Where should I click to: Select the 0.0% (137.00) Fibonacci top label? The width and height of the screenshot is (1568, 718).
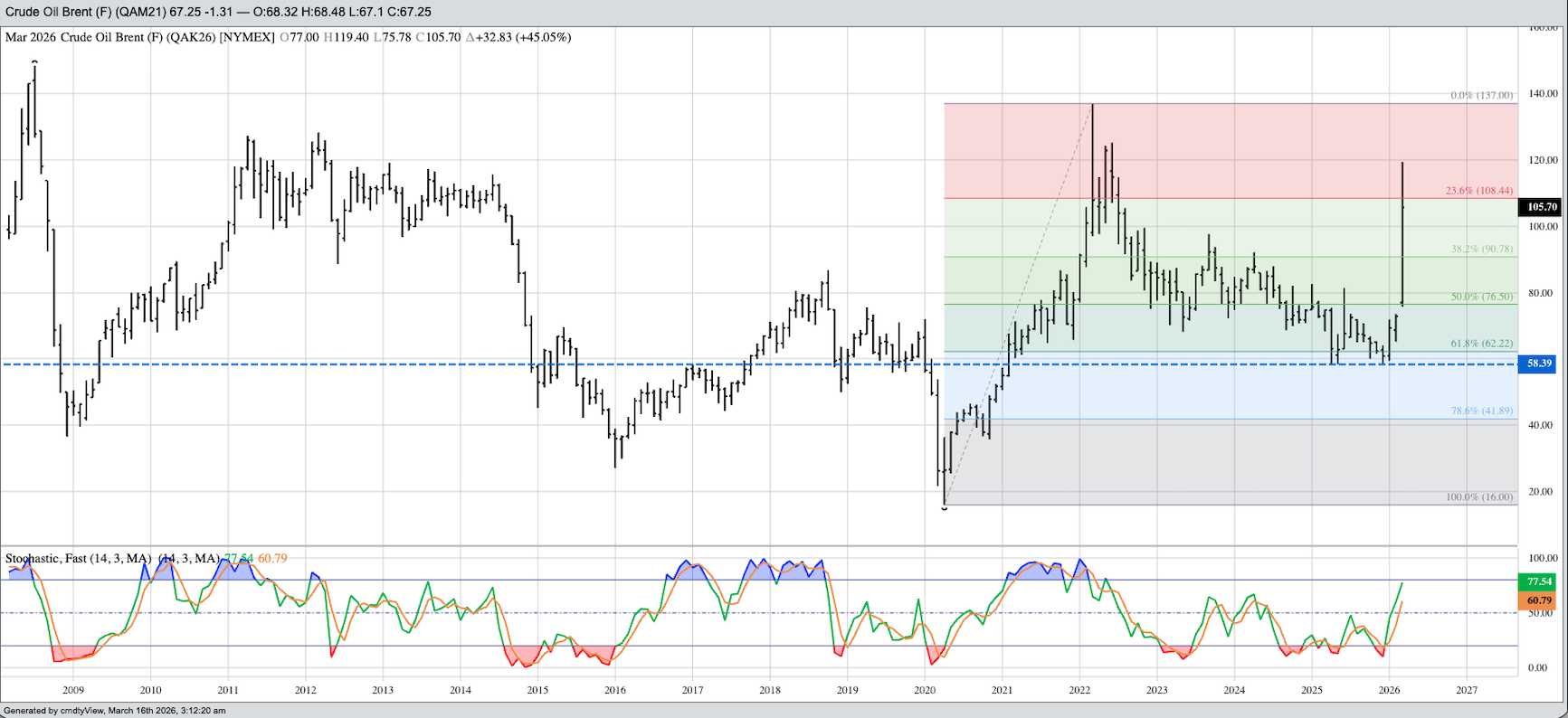coord(1481,95)
